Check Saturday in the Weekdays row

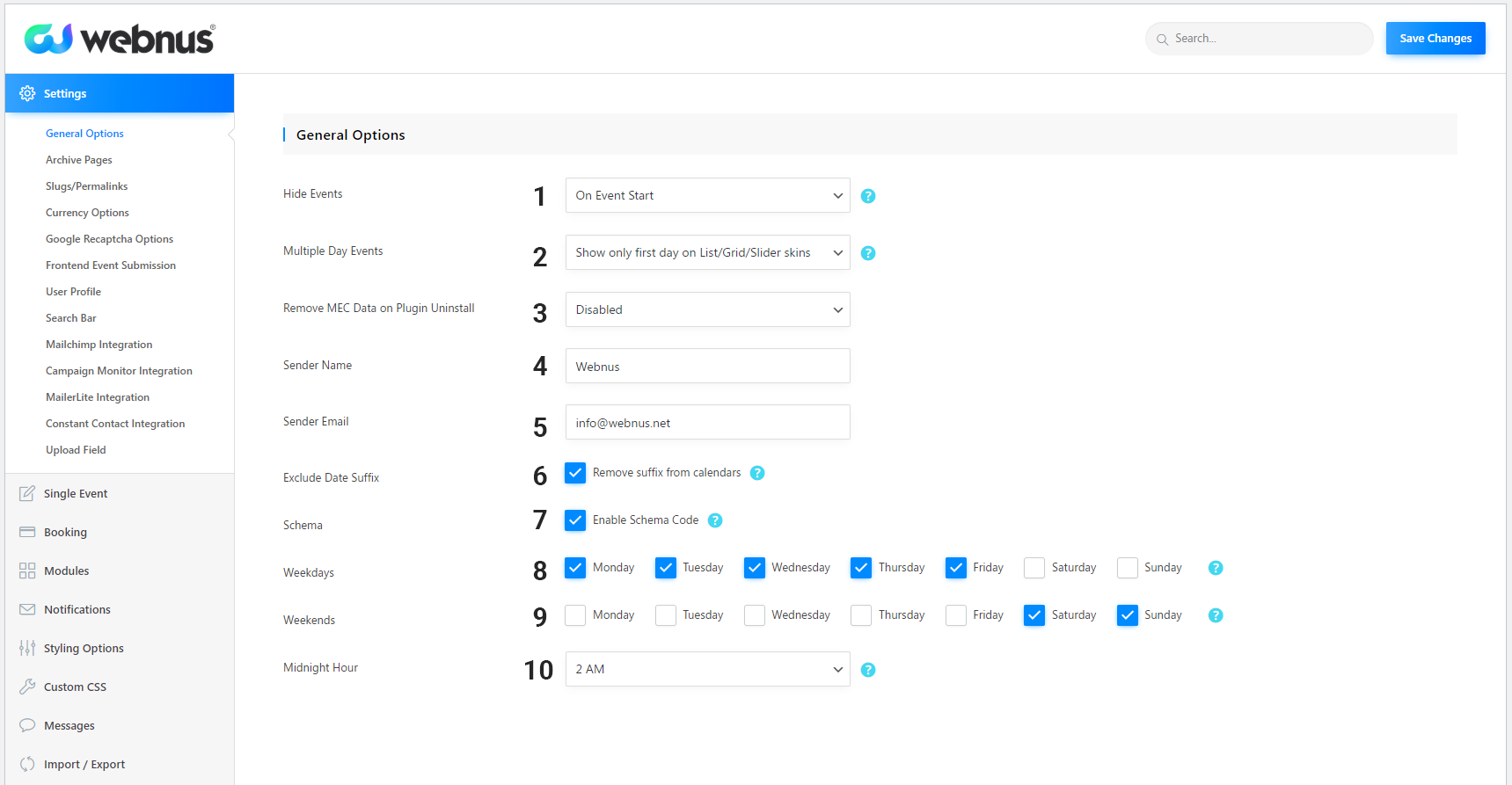point(1034,568)
